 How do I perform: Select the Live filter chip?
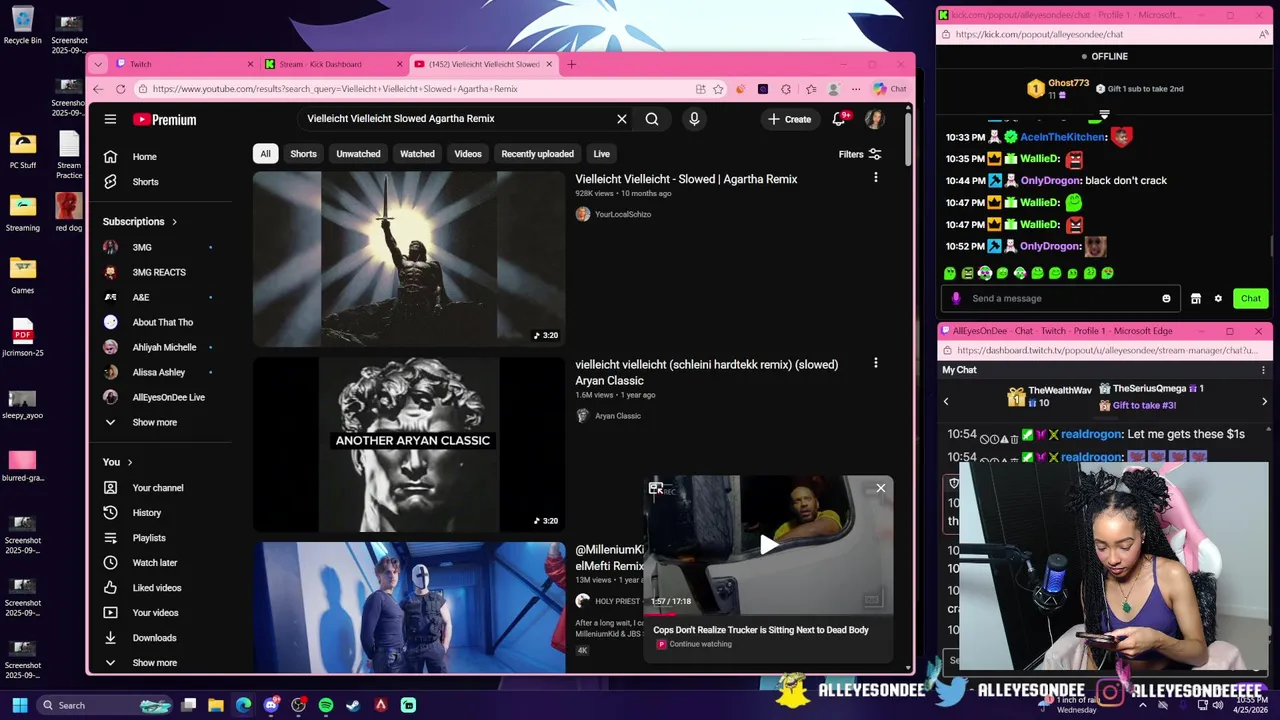[x=601, y=154]
